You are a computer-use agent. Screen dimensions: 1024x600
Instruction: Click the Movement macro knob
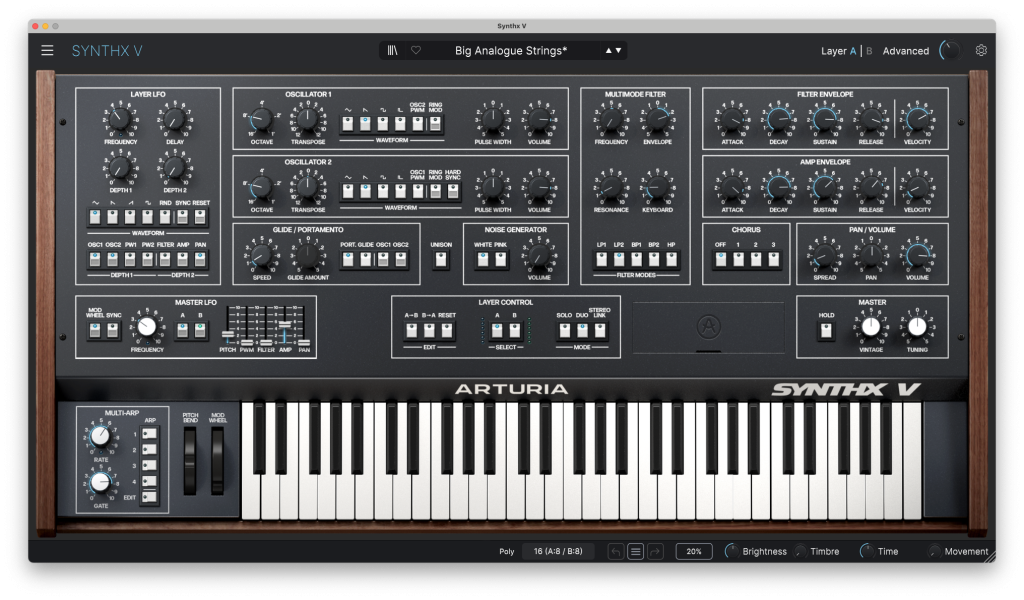(935, 552)
